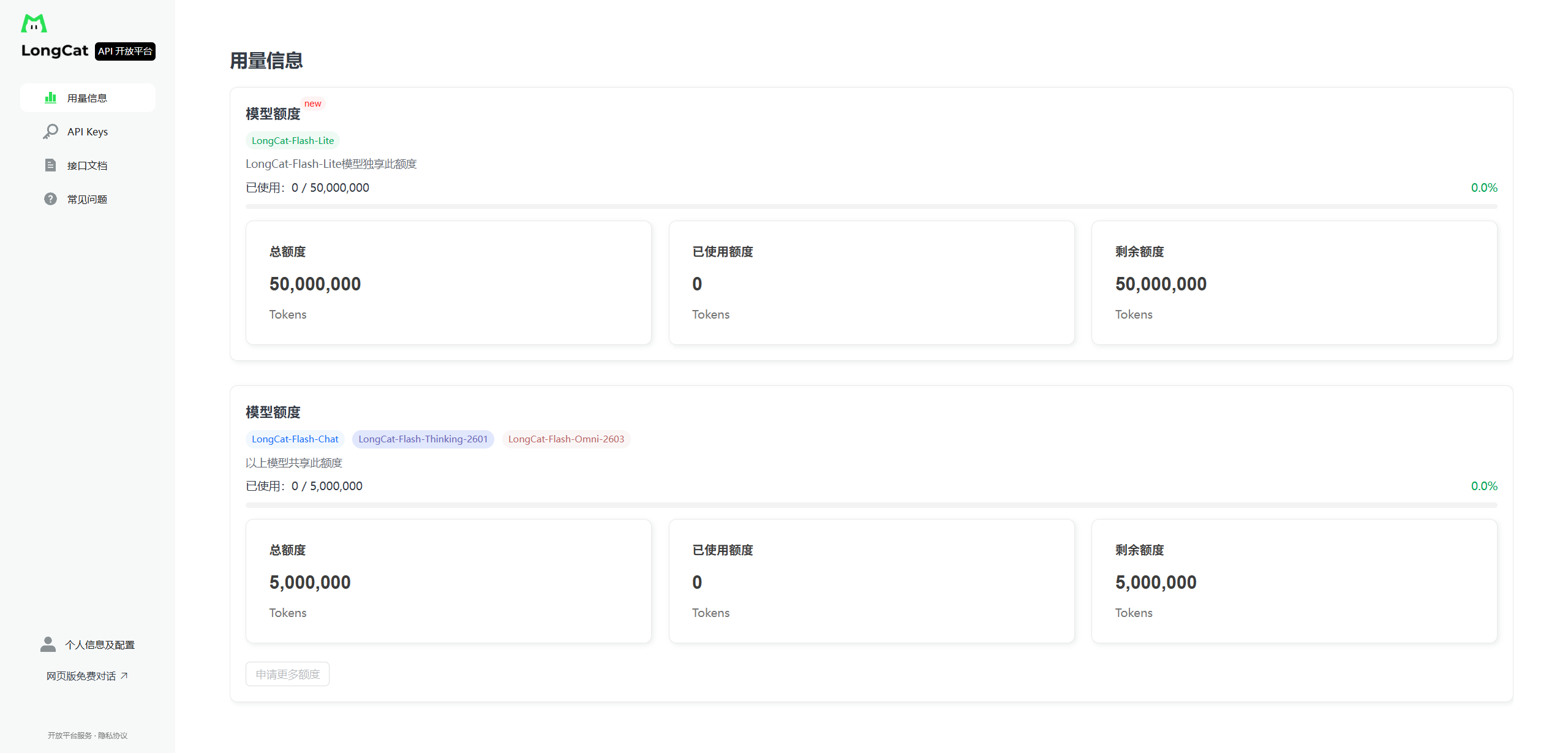1568x753 pixels.
Task: Click the person icon for 个人信息及配置
Action: (48, 644)
